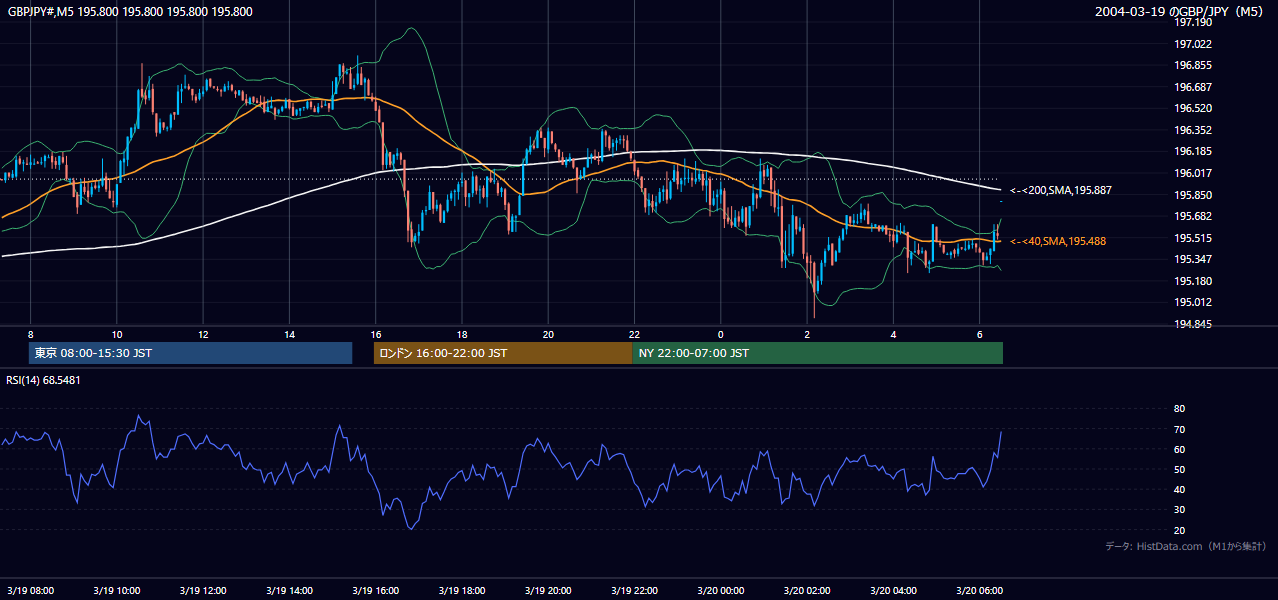Click the RSI 60 level label
The height and width of the screenshot is (600, 1278).
[1179, 449]
